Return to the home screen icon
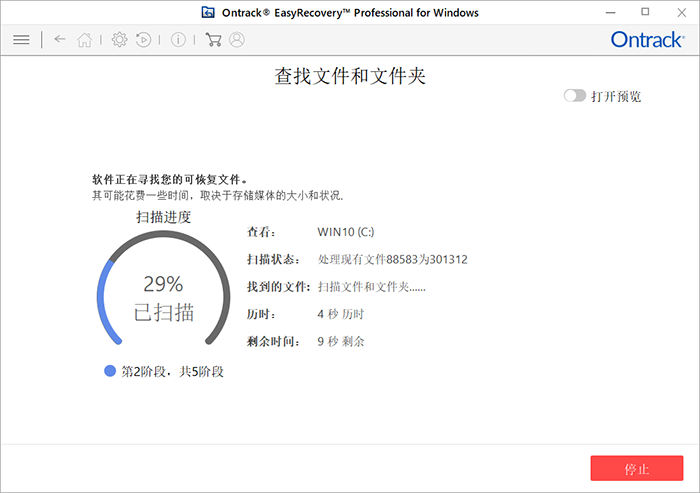Image resolution: width=700 pixels, height=493 pixels. 84,40
